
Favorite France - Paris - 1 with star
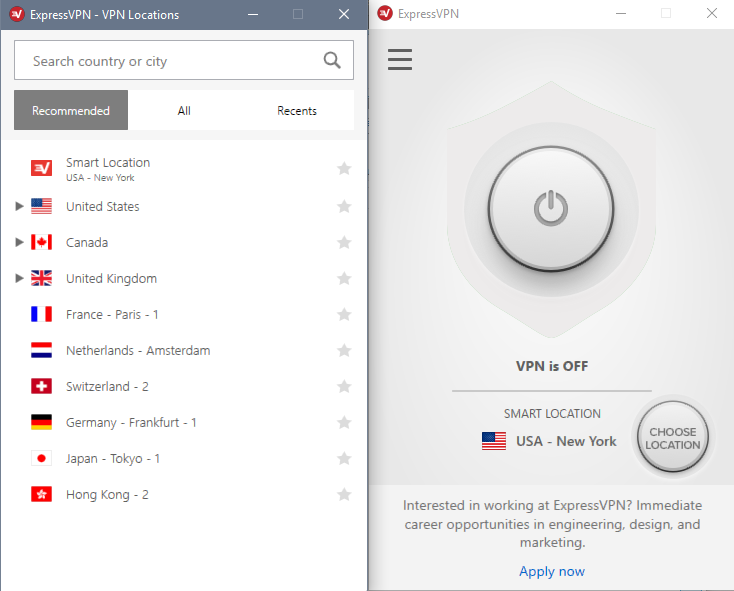pyautogui.click(x=344, y=314)
